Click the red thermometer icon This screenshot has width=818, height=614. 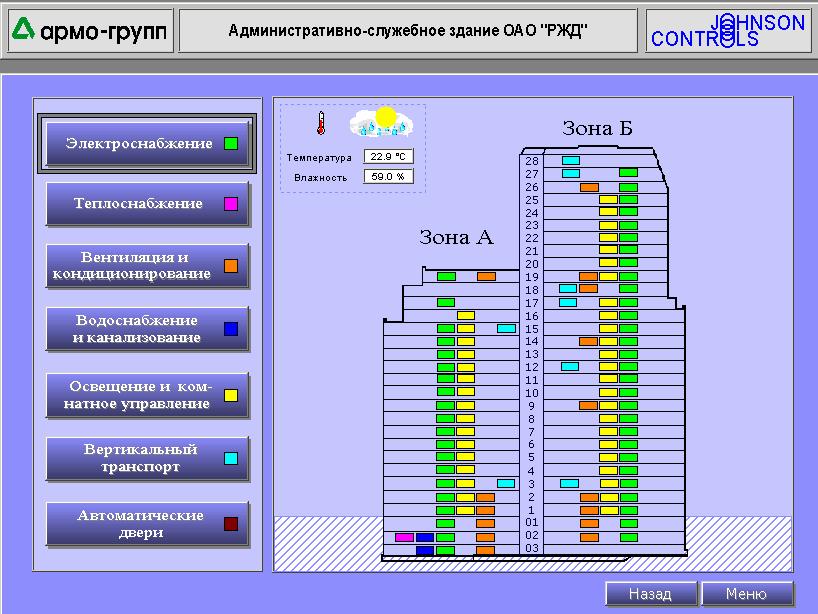click(x=321, y=124)
